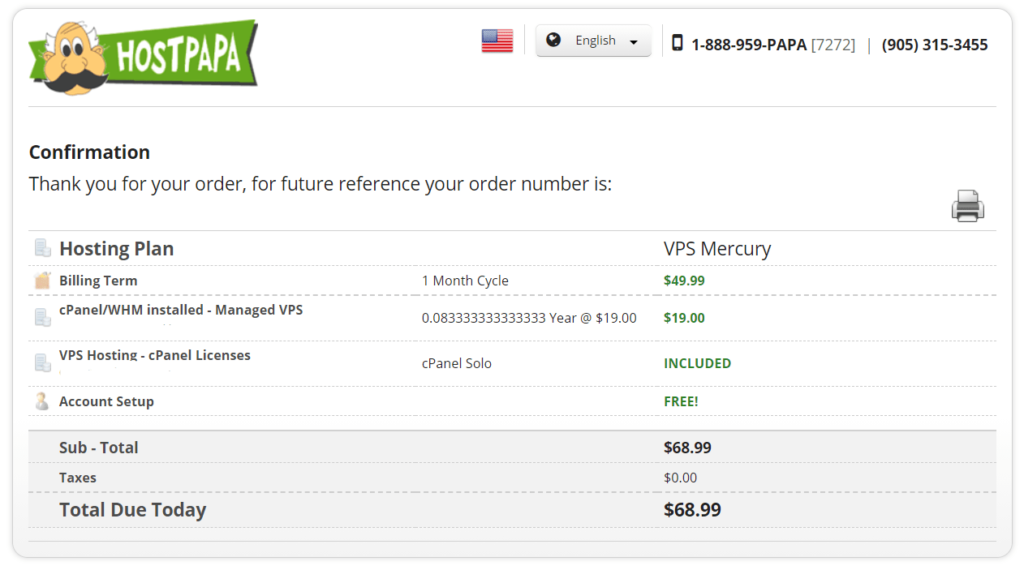Click the cPanel/WHM installed row icon
This screenshot has width=1024, height=570.
coord(42,317)
